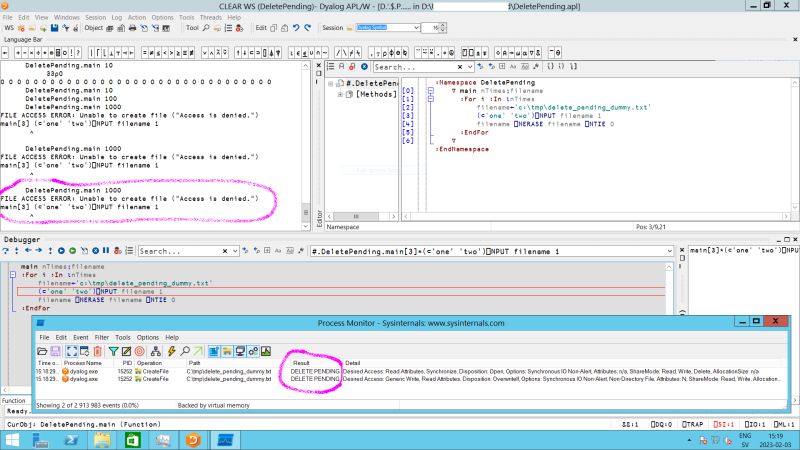This screenshot has height=450, width=800.
Task: Click the Pause icon in Debugger toolbar
Action: pos(106,251)
